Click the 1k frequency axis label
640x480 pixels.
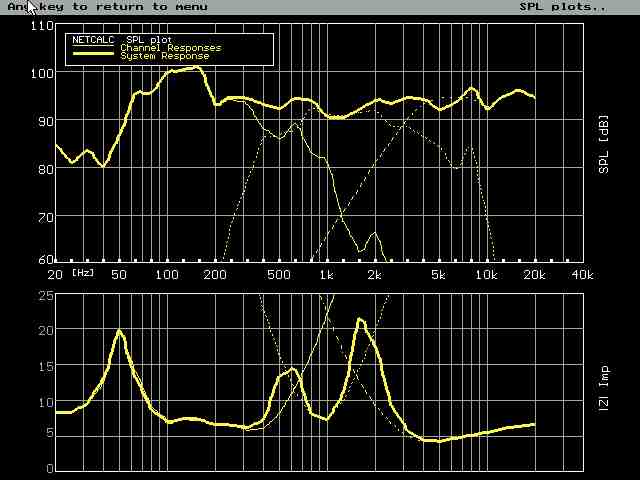[327, 275]
